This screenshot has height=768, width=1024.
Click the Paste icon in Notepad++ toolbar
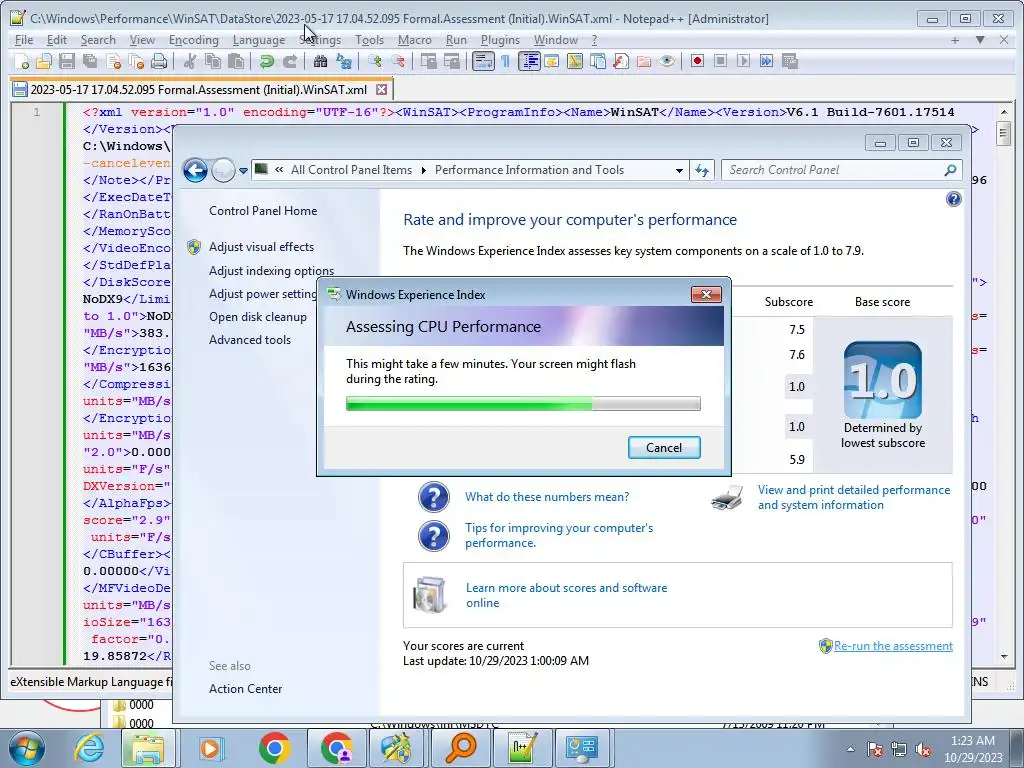click(x=236, y=61)
